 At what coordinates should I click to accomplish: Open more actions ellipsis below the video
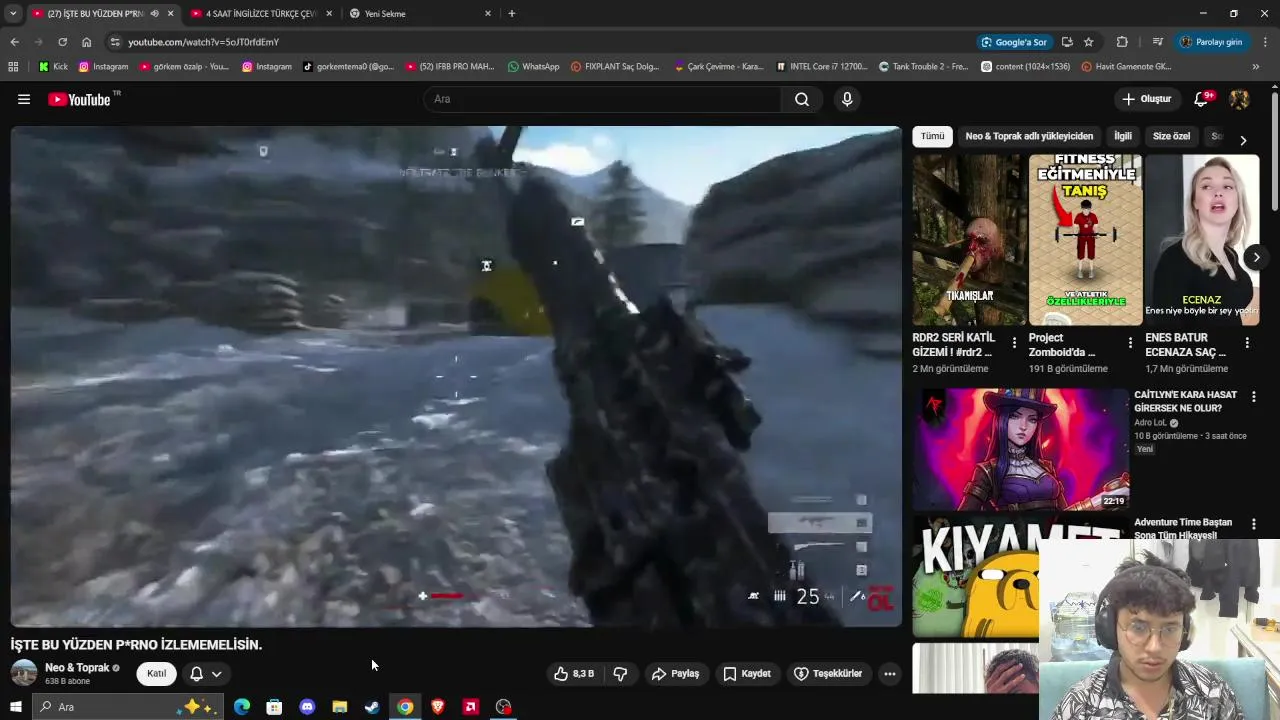889,674
